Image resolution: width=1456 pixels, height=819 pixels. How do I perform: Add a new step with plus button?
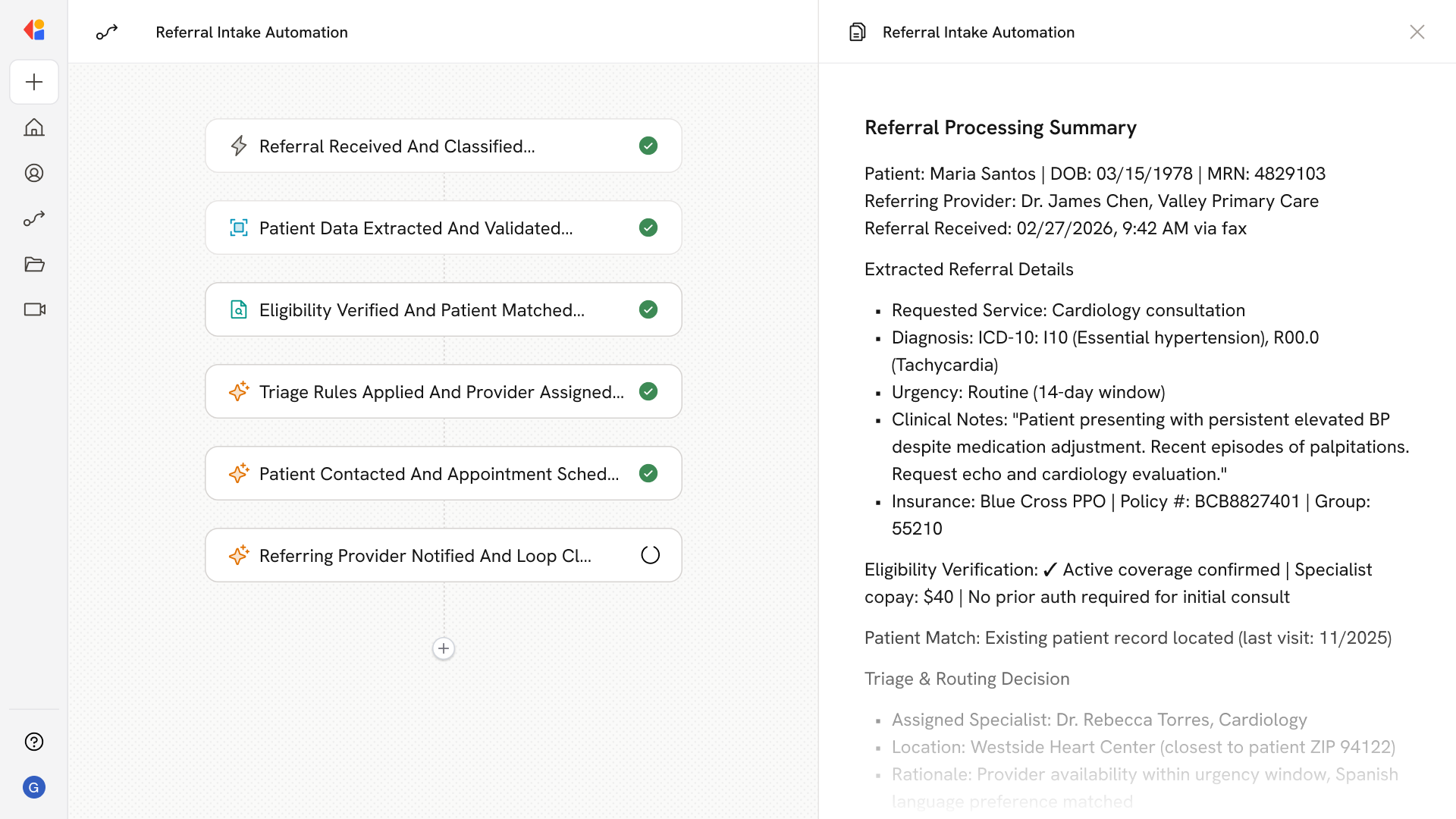pos(444,648)
